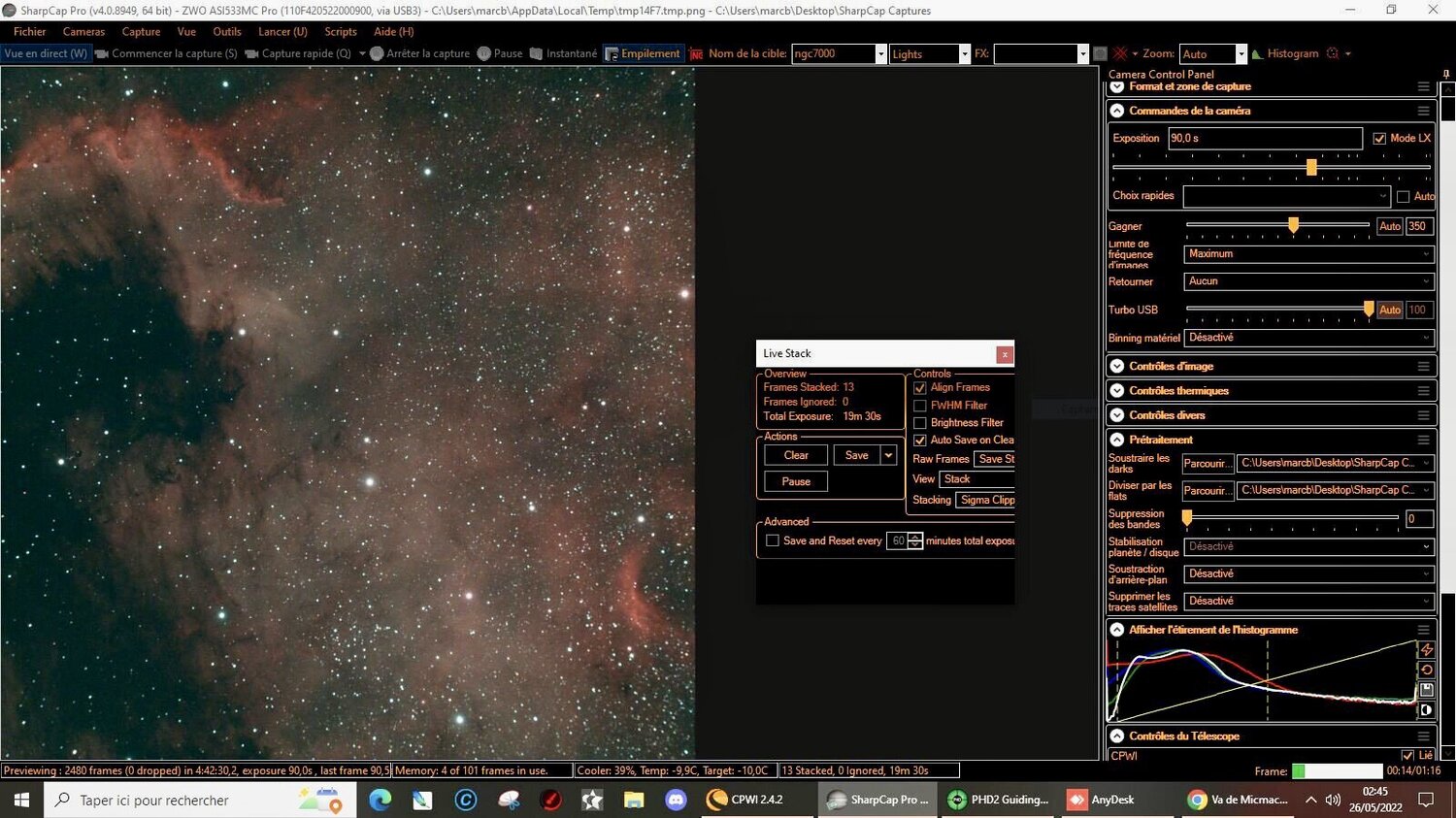Toggle the Mode LX checkbox
1456x818 pixels.
pyautogui.click(x=1379, y=139)
